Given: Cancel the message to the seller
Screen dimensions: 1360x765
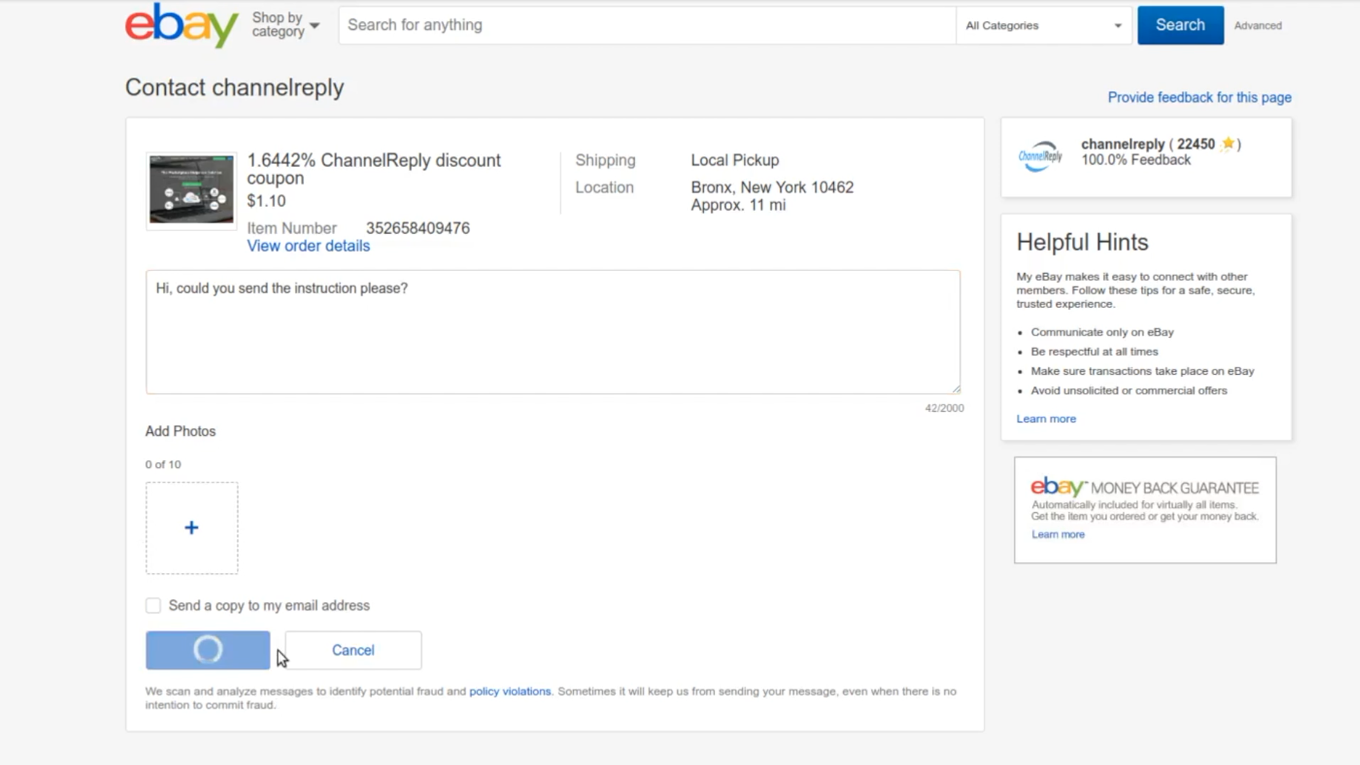Looking at the screenshot, I should point(353,650).
